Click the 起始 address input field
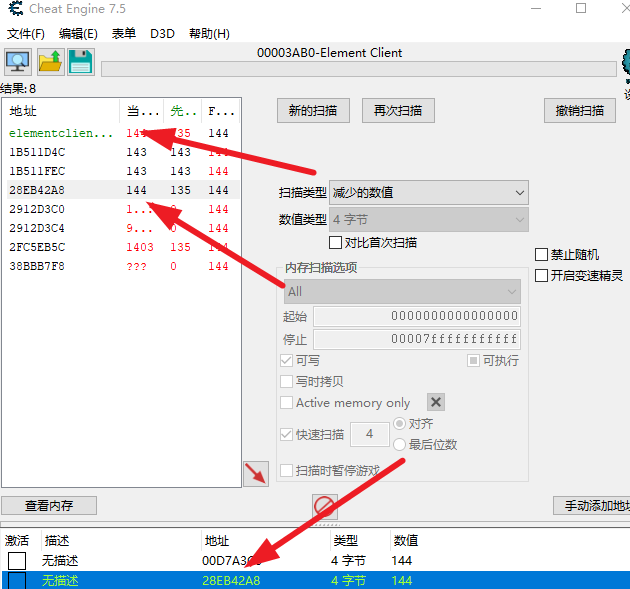Screen dimensions: 630x589 417,316
